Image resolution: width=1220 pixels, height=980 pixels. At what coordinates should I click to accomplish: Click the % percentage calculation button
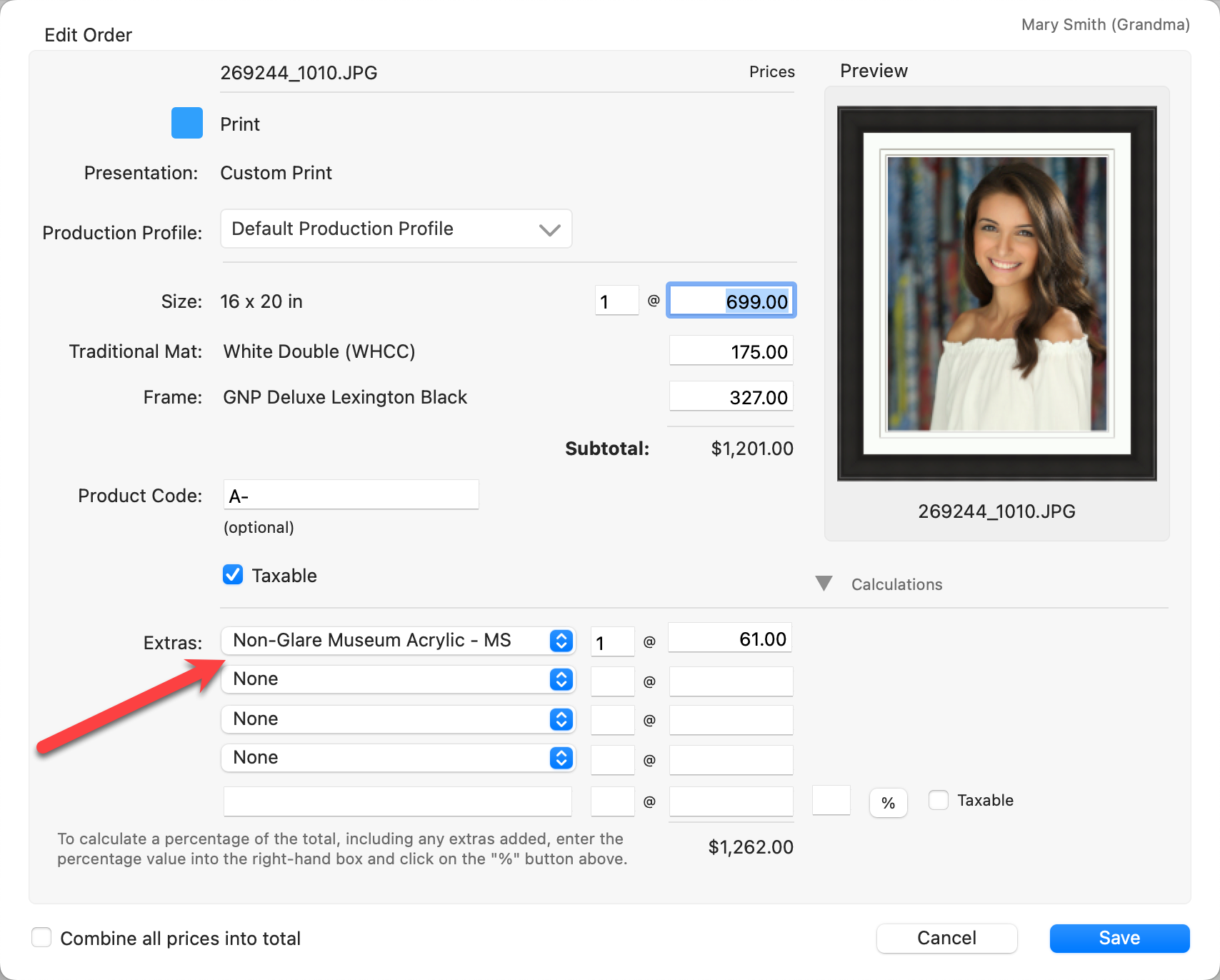point(888,803)
